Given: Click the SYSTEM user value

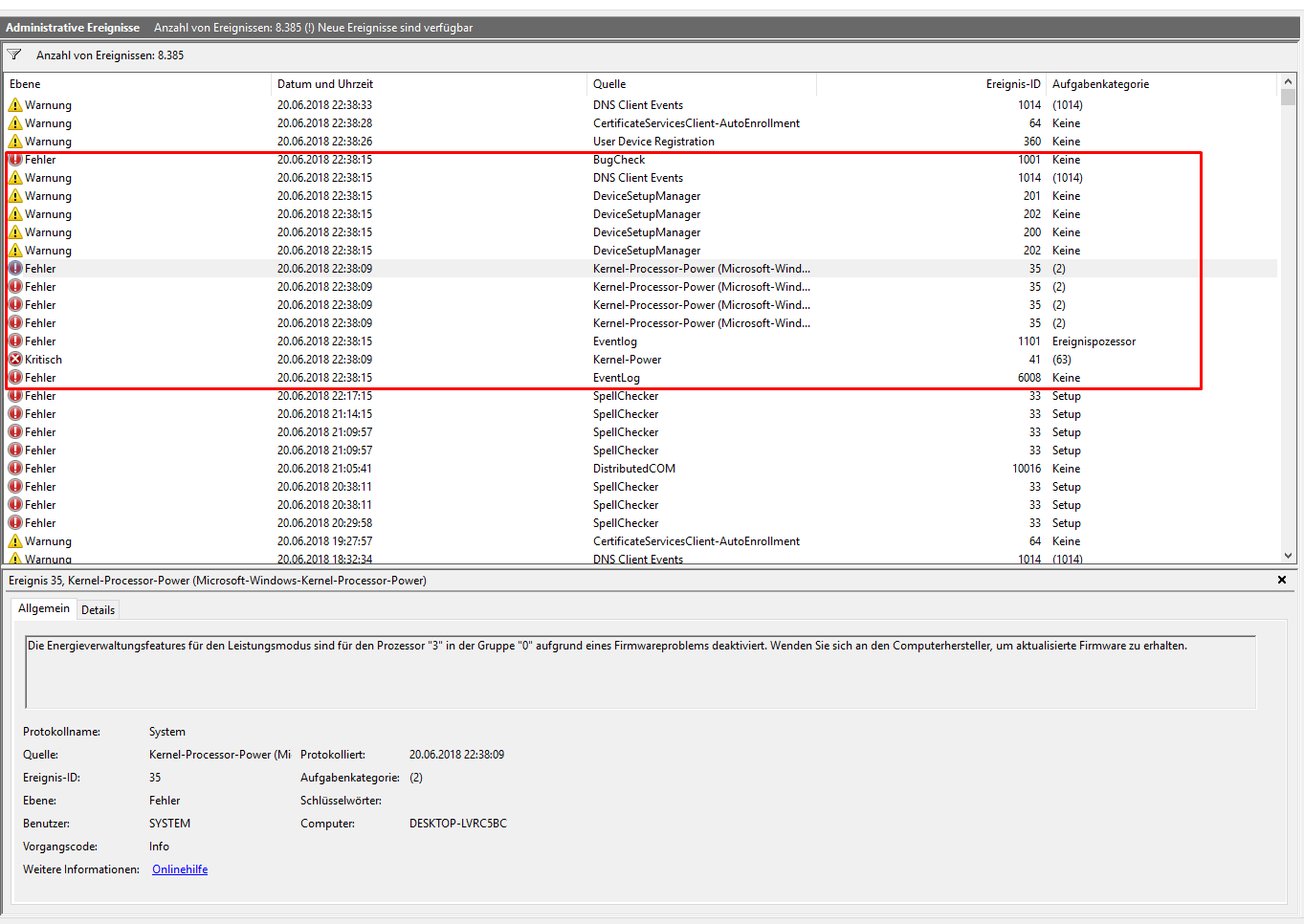Looking at the screenshot, I should 169,824.
